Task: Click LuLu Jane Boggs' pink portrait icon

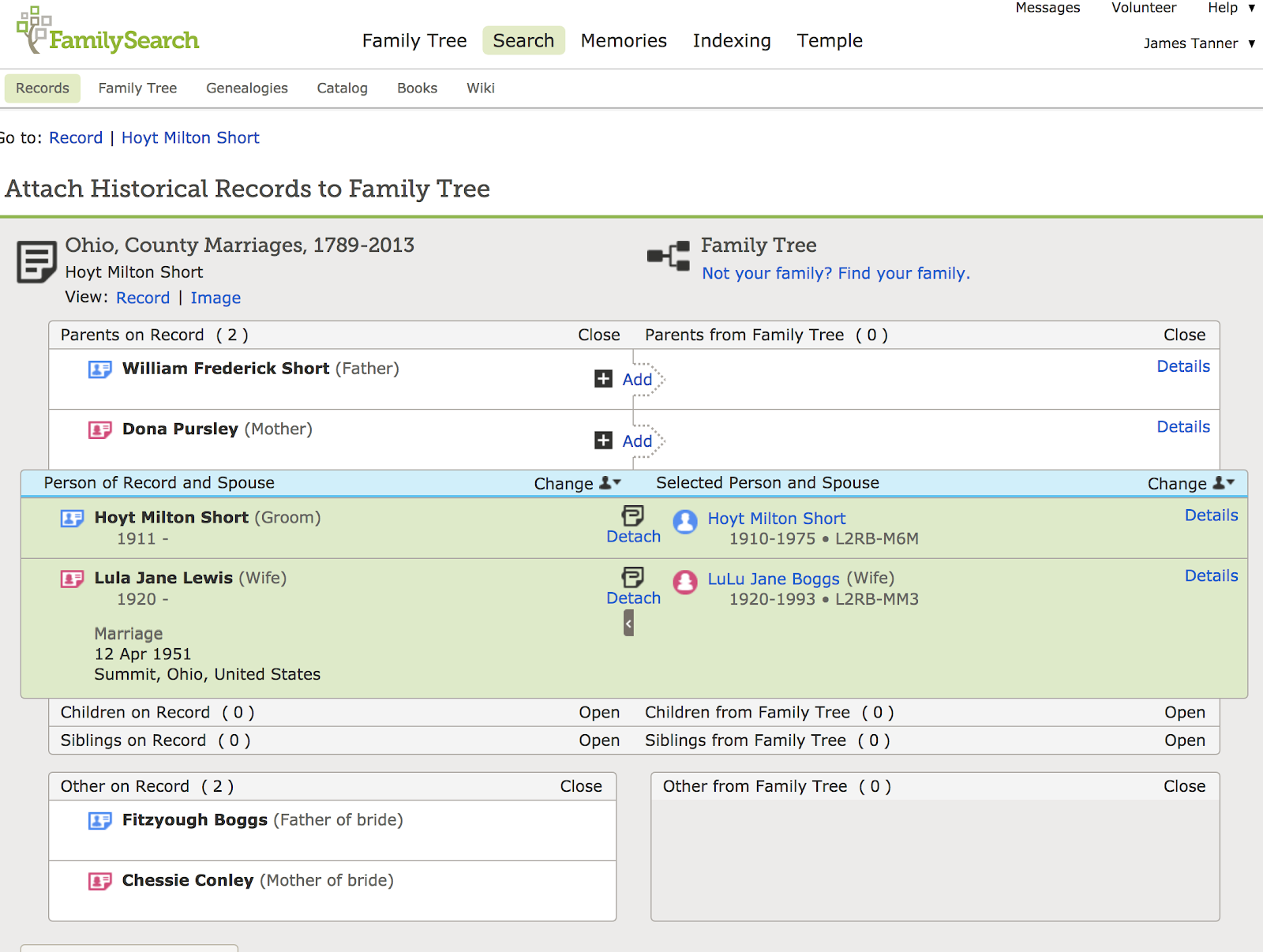Action: click(x=685, y=582)
